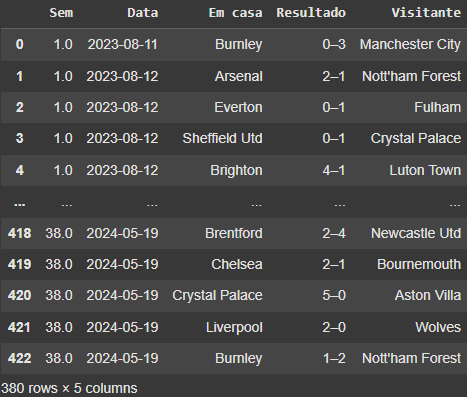Click the Newcastle Utd cell

tap(416, 233)
